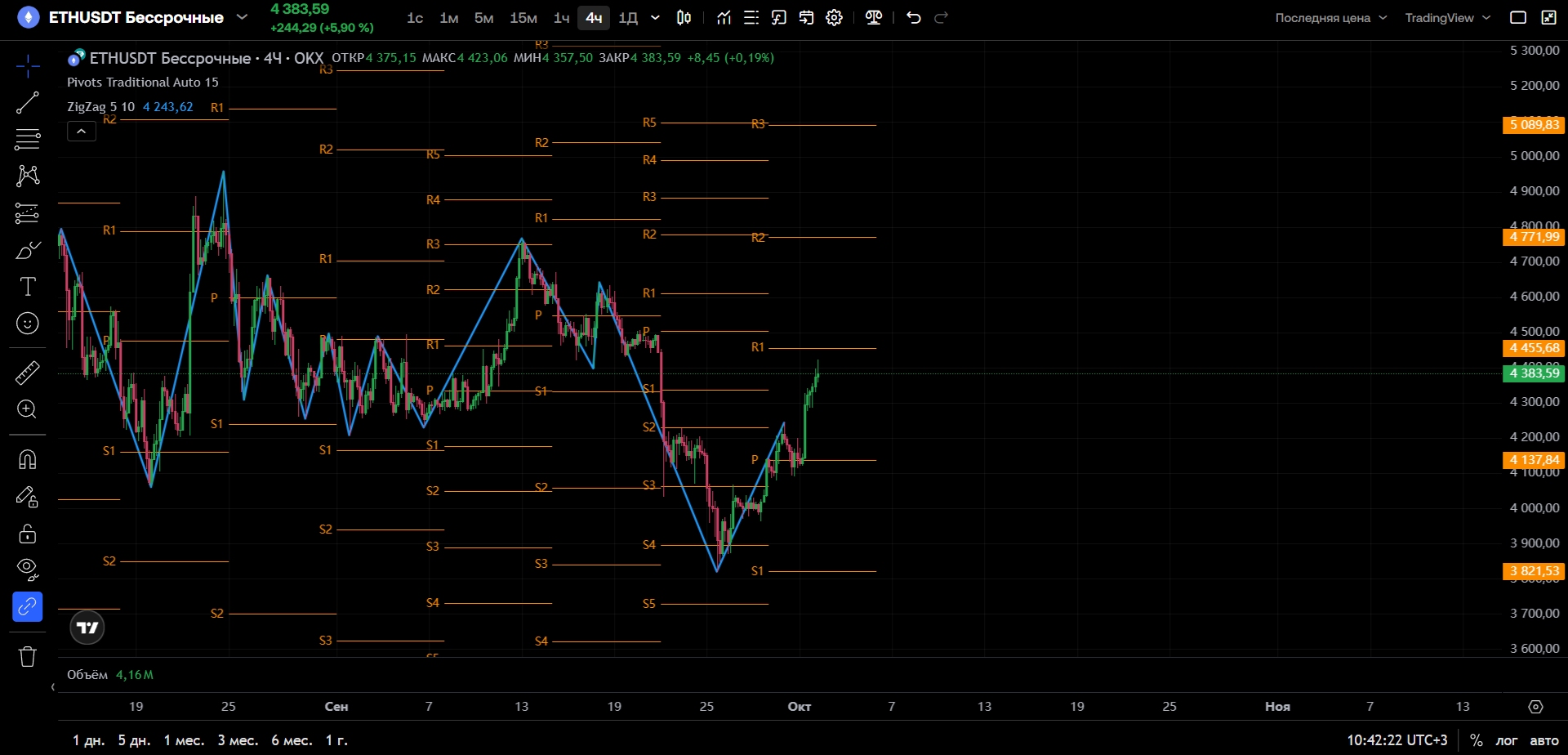
Task: Set date range to 6 мес.
Action: pyautogui.click(x=292, y=740)
